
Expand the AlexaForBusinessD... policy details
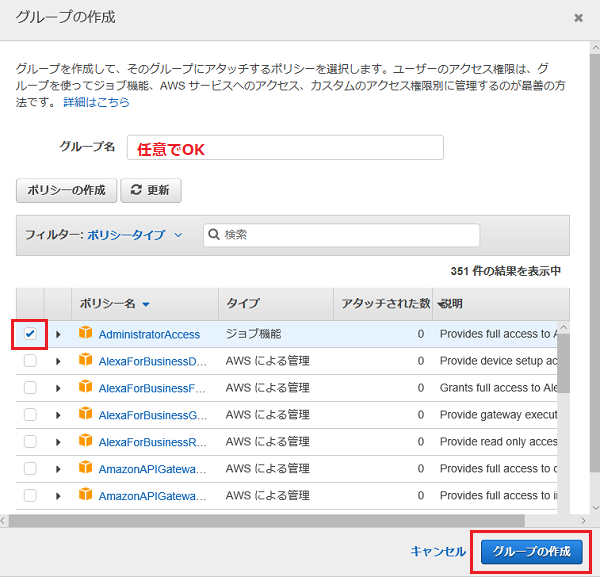click(58, 361)
